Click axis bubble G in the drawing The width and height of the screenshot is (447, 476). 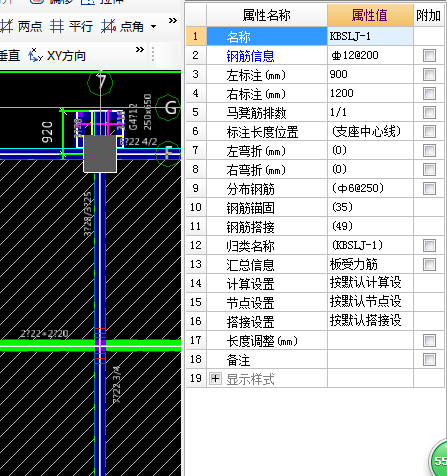click(169, 107)
